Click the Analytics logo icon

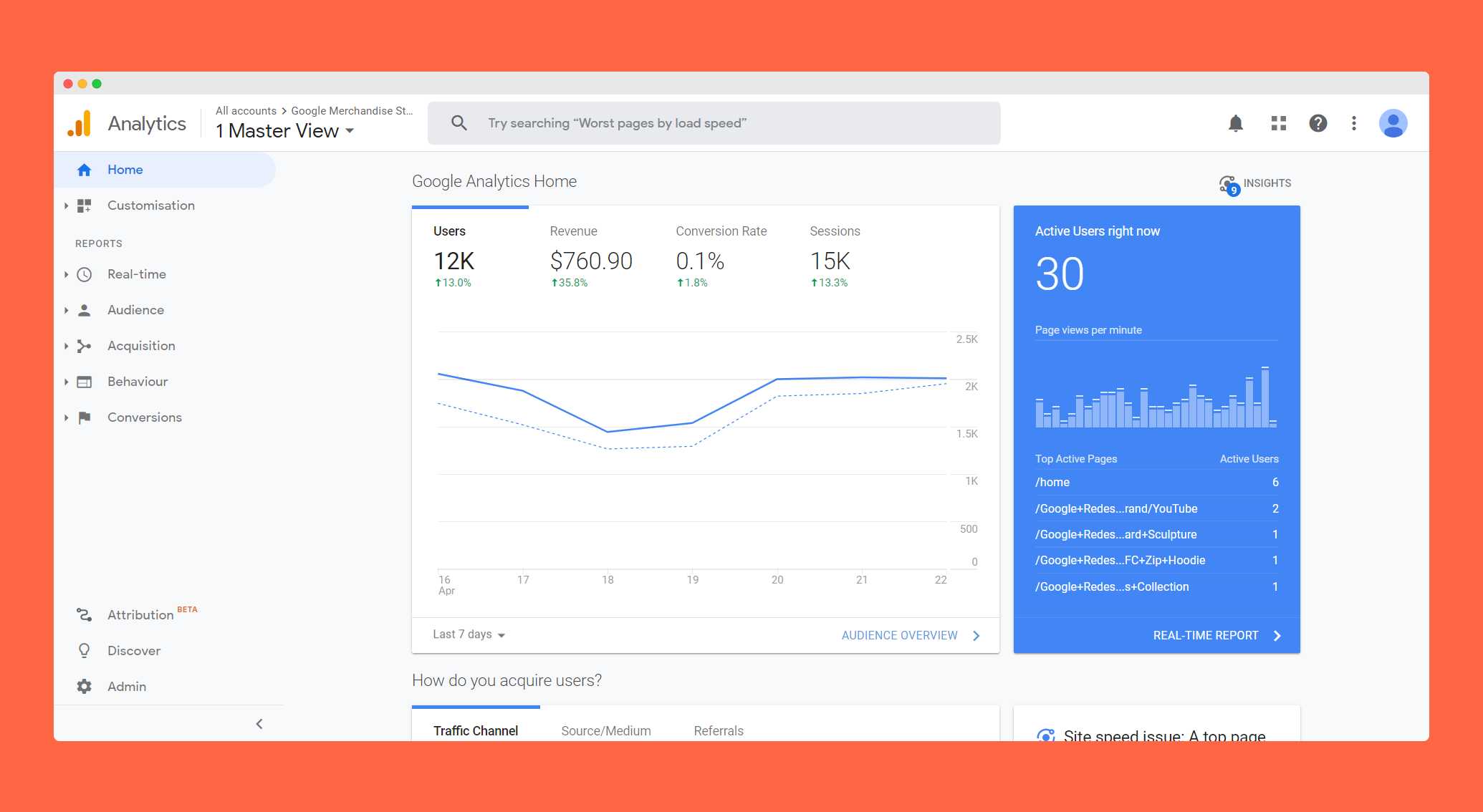[80, 123]
